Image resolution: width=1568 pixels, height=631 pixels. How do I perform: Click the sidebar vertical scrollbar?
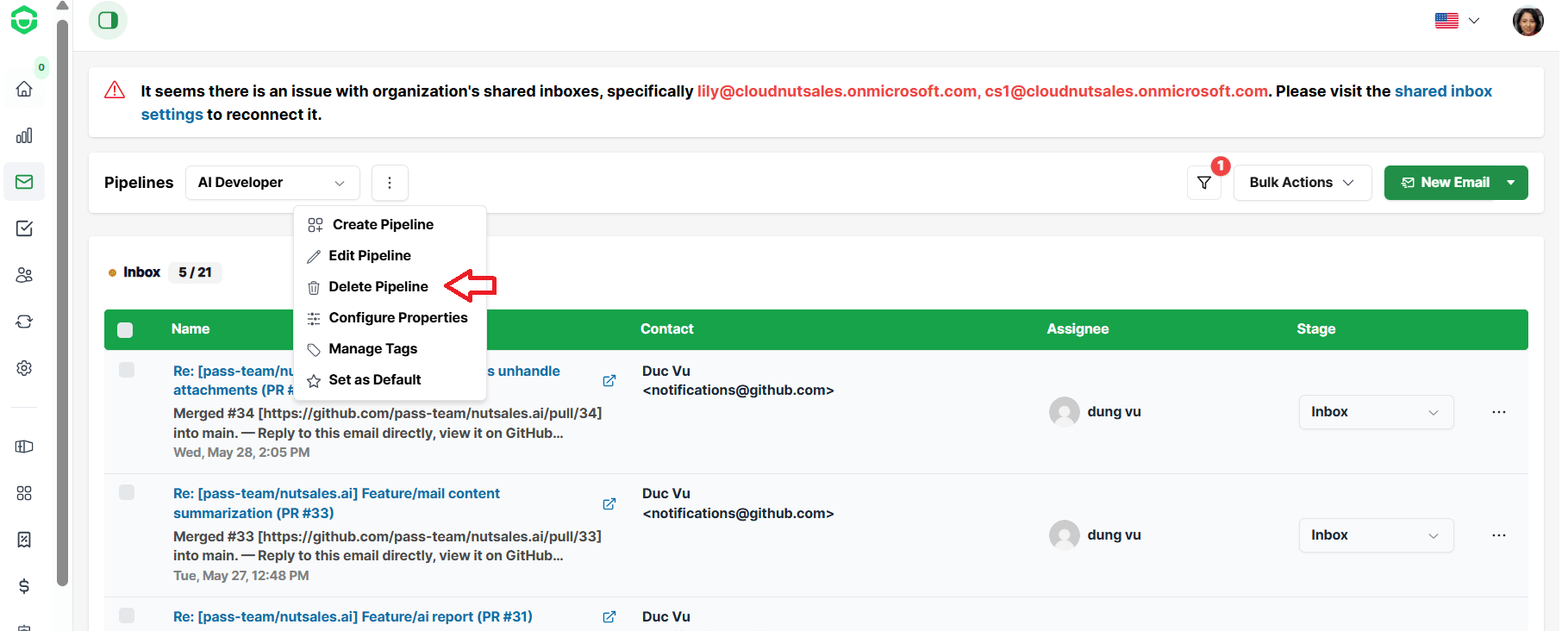[62, 302]
